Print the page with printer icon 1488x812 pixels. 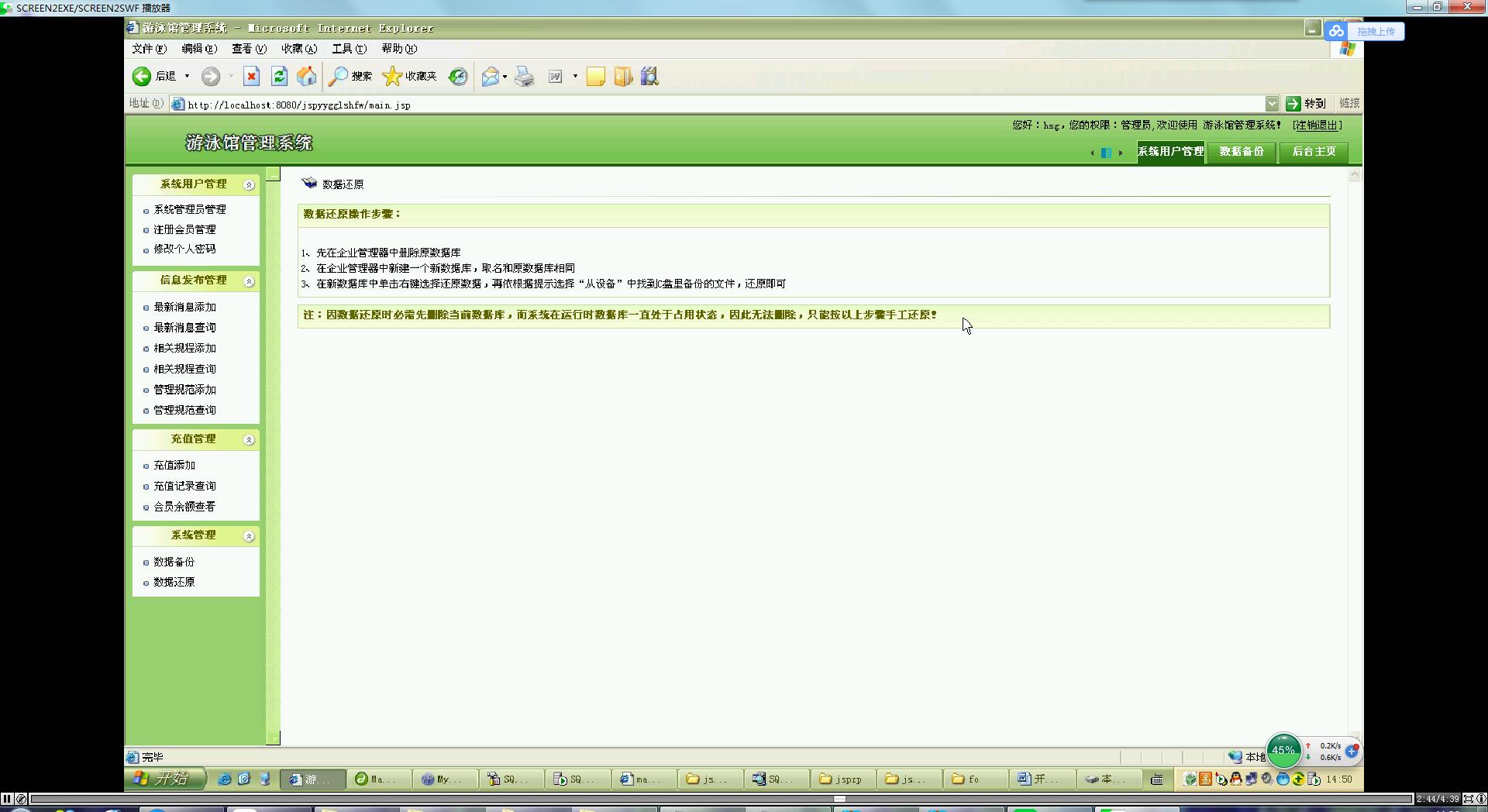click(525, 76)
